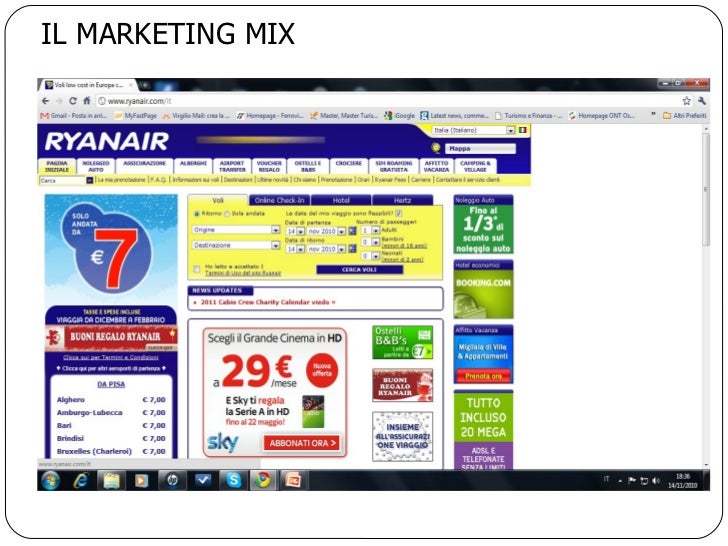
Task: Select the Bruxelles (Charleroi) fare row
Action: click(x=111, y=451)
